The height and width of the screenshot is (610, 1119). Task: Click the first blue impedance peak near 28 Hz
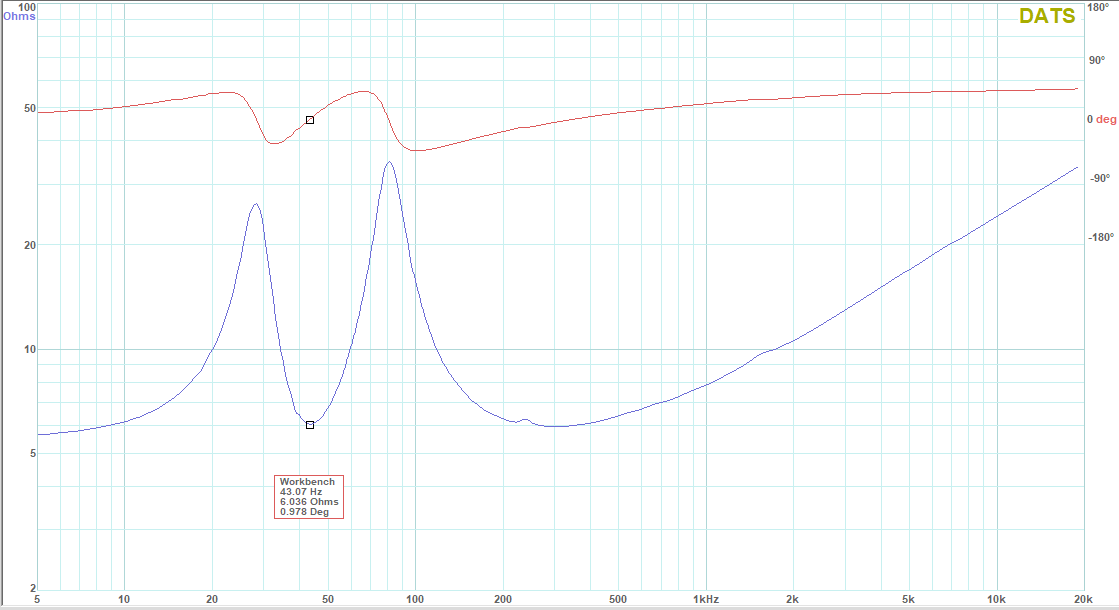[x=256, y=205]
